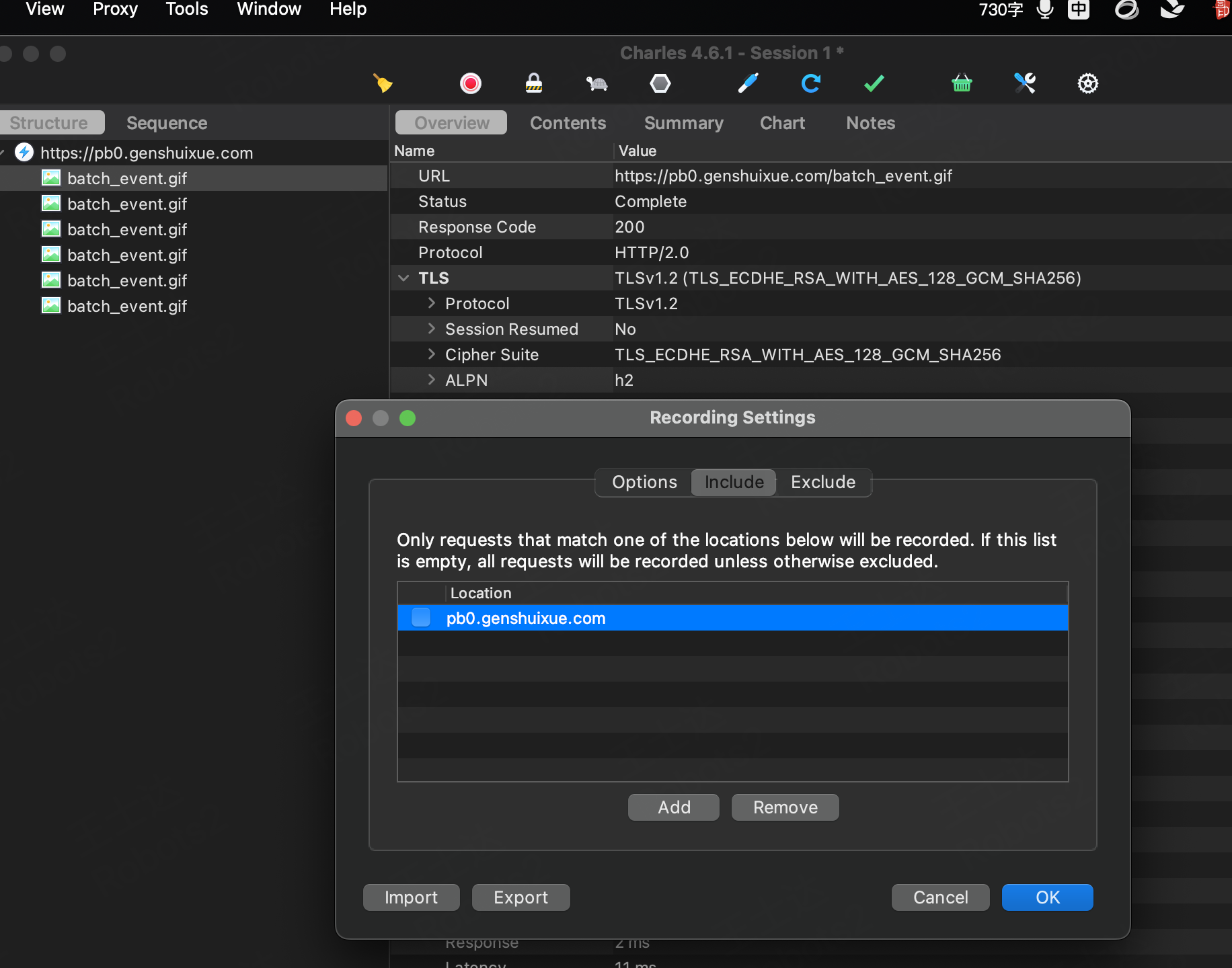Expand the ALPN row

431,380
